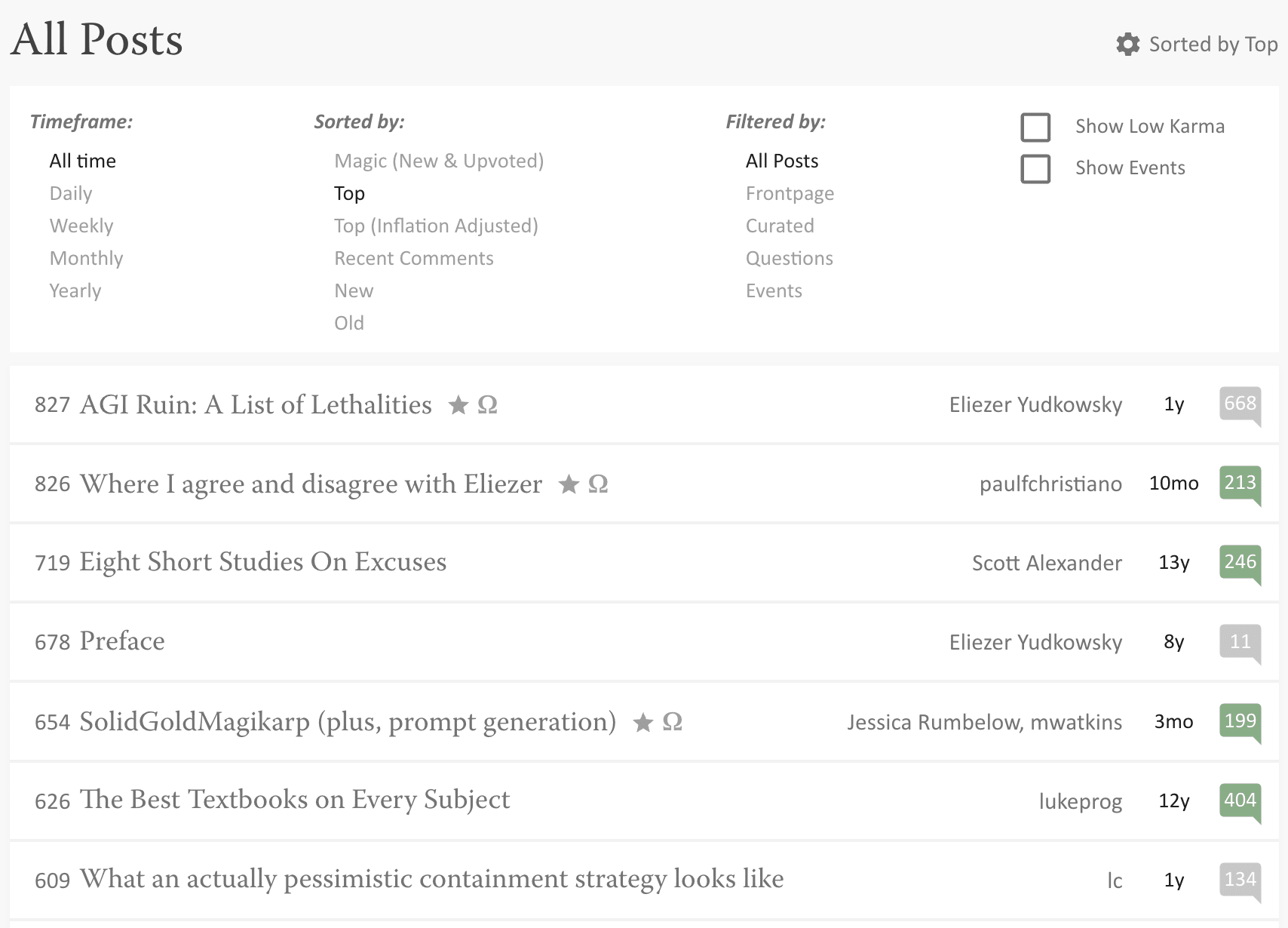Viewport: 1288px width, 928px height.
Task: Open The Best Textbooks on Every Subject
Action: pos(295,800)
